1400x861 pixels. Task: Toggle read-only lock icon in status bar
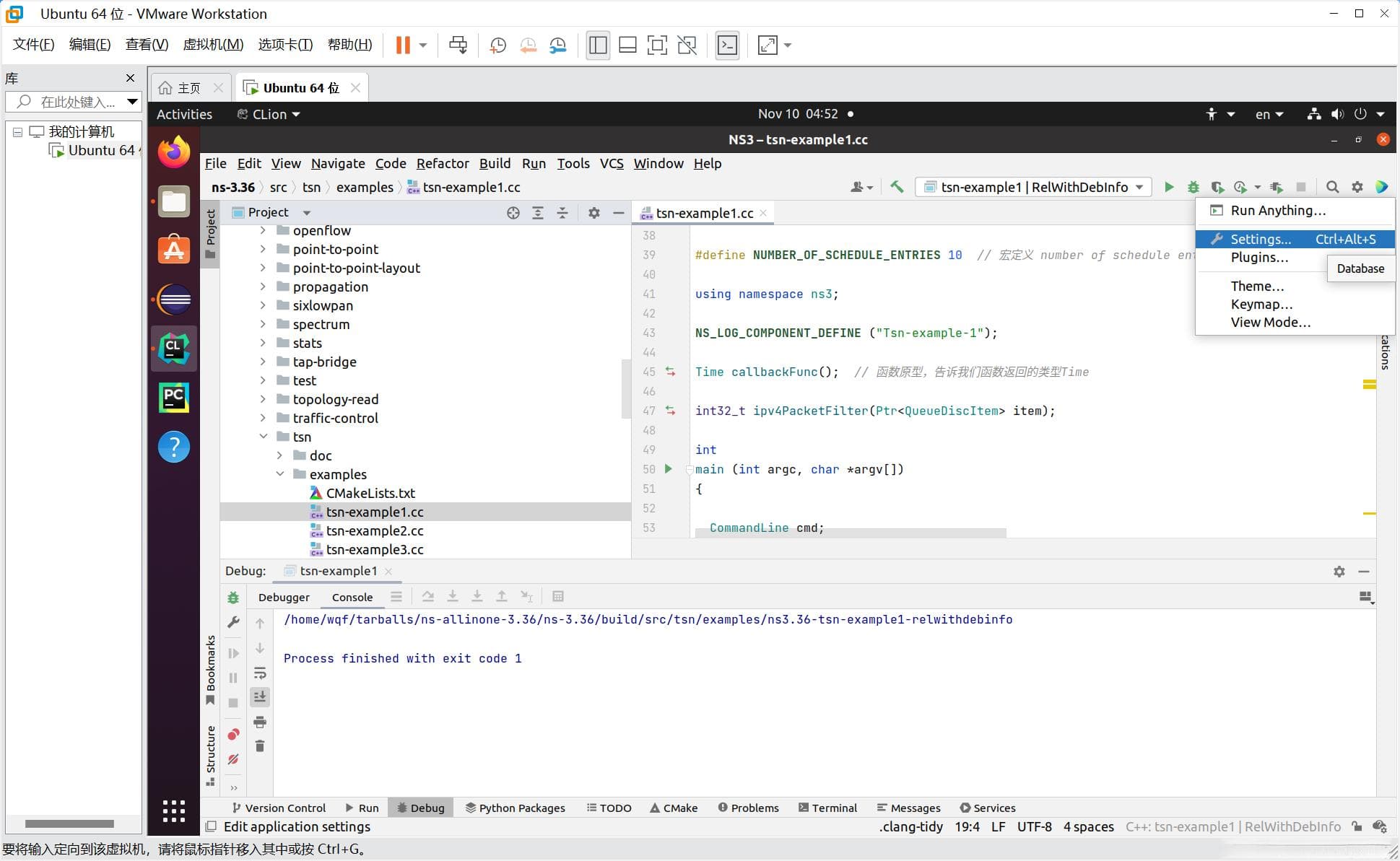tap(1357, 827)
